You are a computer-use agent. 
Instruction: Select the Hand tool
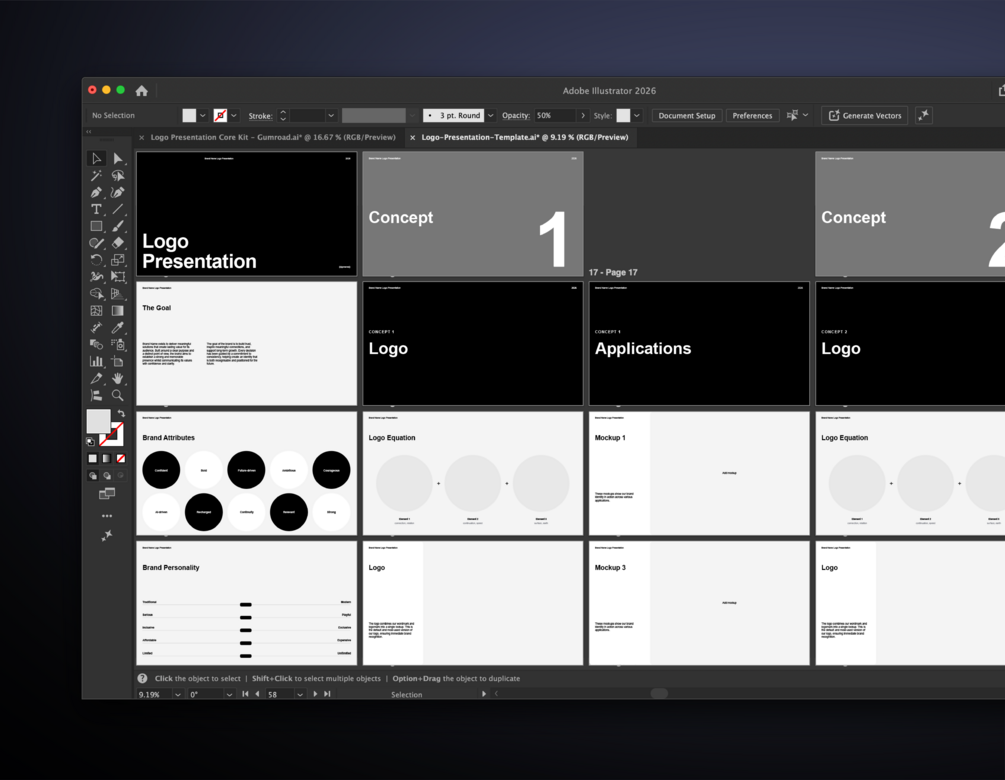(118, 378)
